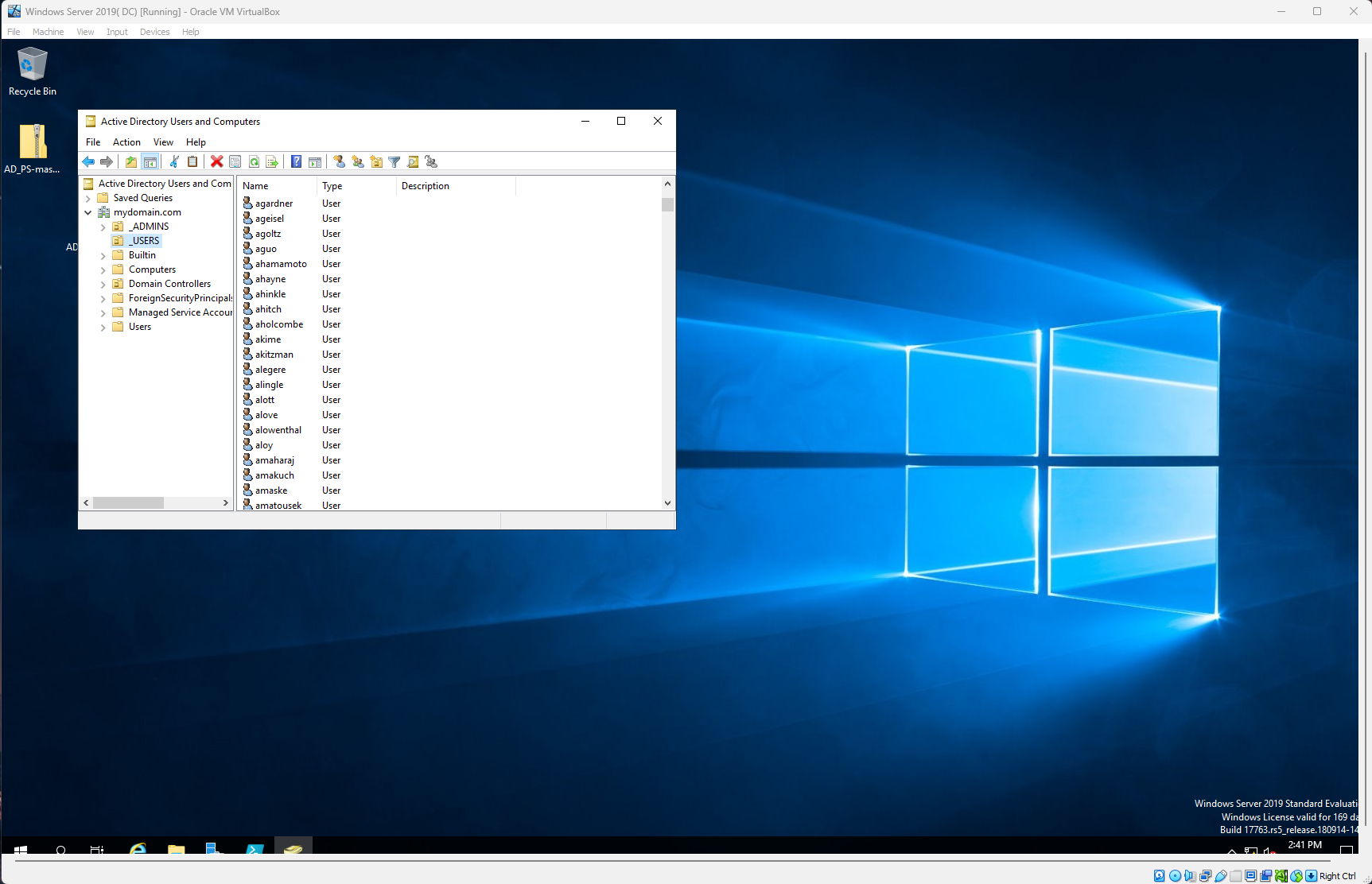Click the Cut scissors icon

[x=174, y=162]
